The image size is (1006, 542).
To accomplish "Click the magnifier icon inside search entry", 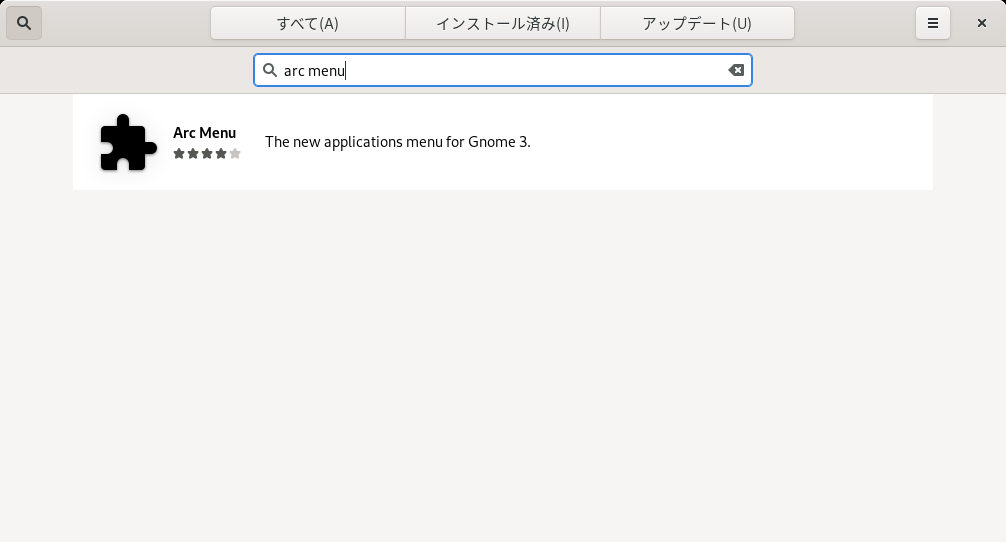I will (x=270, y=70).
